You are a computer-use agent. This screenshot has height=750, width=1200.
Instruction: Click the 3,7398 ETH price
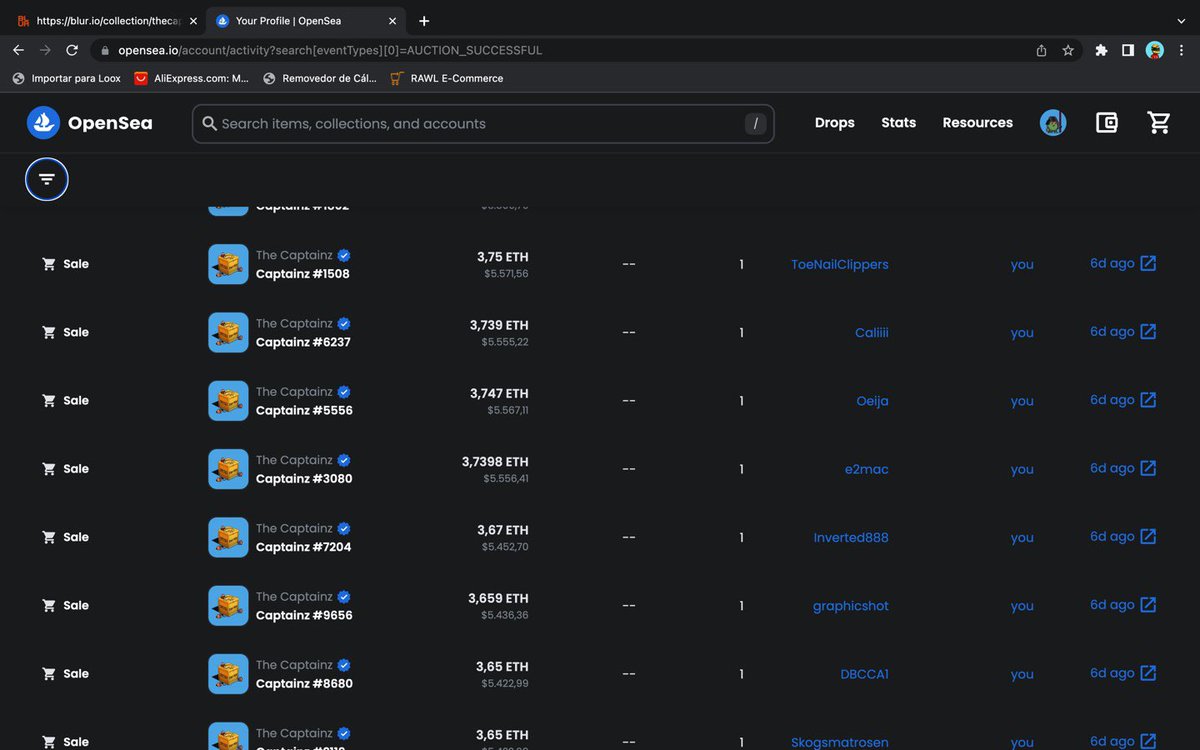click(x=495, y=462)
